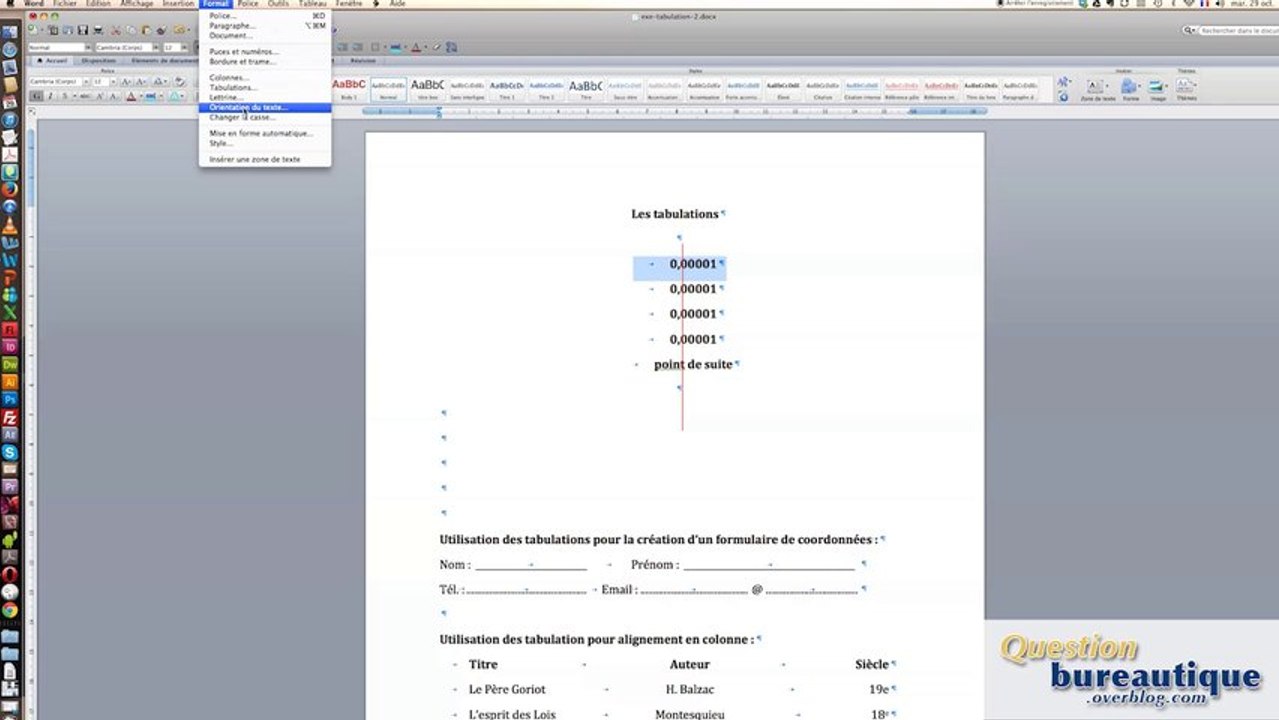Apply the Citation style thumbnail
The height and width of the screenshot is (720, 1279).
point(823,89)
